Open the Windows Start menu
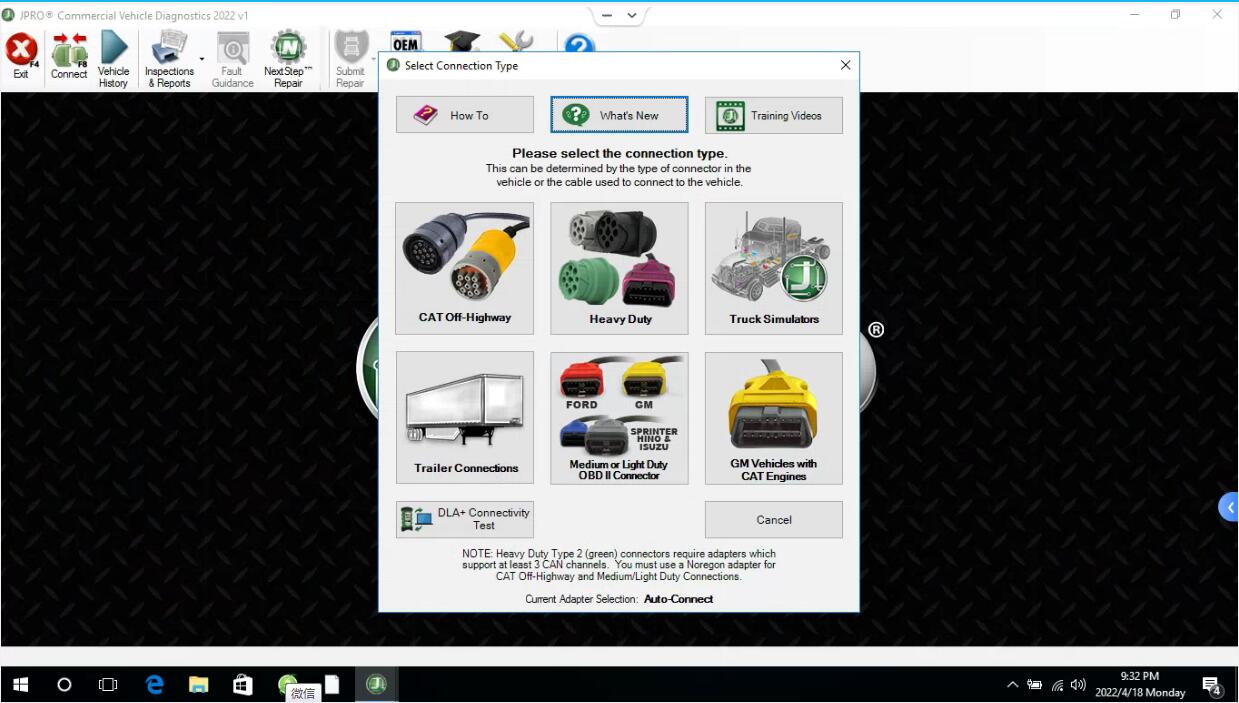Viewport: 1239px width, 703px height. pyautogui.click(x=20, y=685)
